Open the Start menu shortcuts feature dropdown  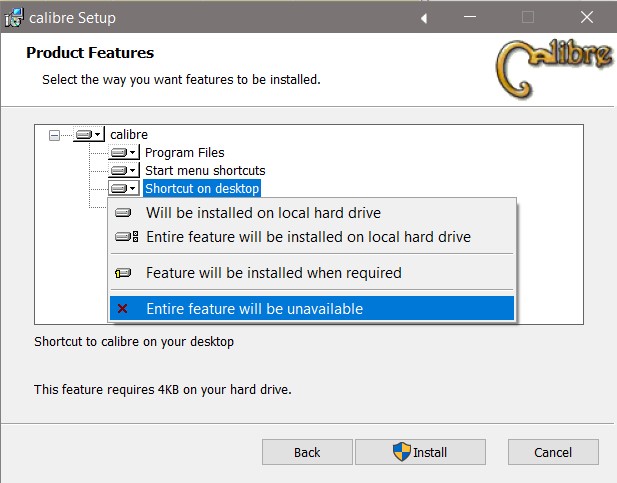[124, 170]
